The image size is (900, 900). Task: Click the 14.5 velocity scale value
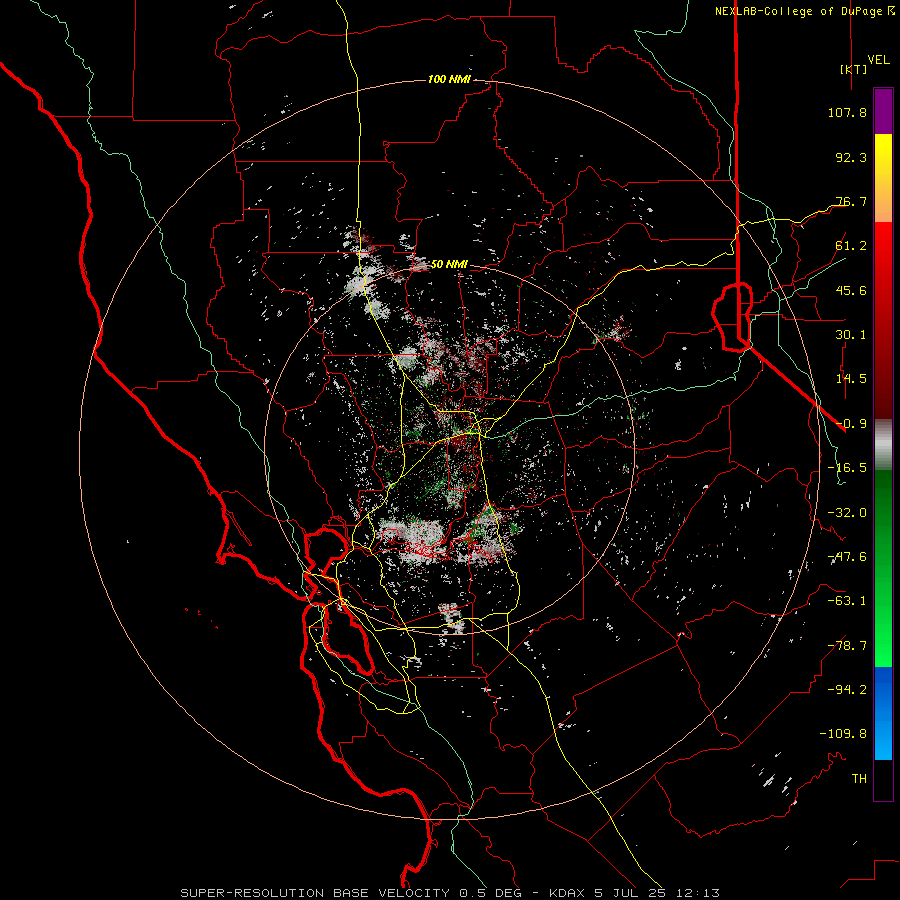point(851,379)
